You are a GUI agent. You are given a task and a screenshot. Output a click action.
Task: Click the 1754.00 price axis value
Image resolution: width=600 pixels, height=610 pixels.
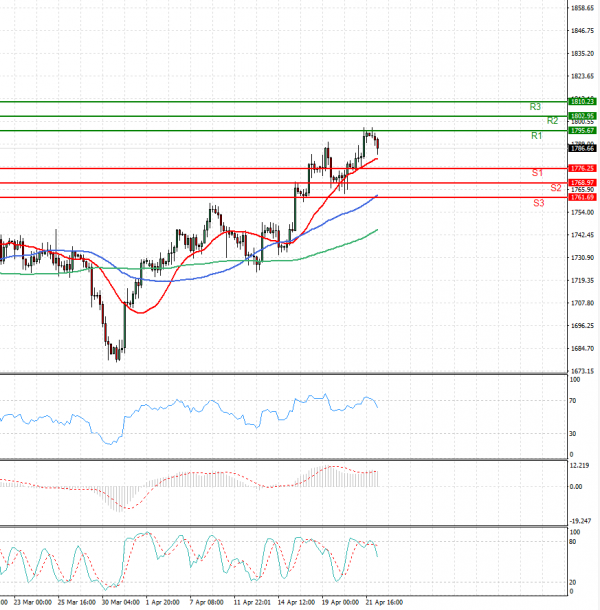click(x=582, y=212)
